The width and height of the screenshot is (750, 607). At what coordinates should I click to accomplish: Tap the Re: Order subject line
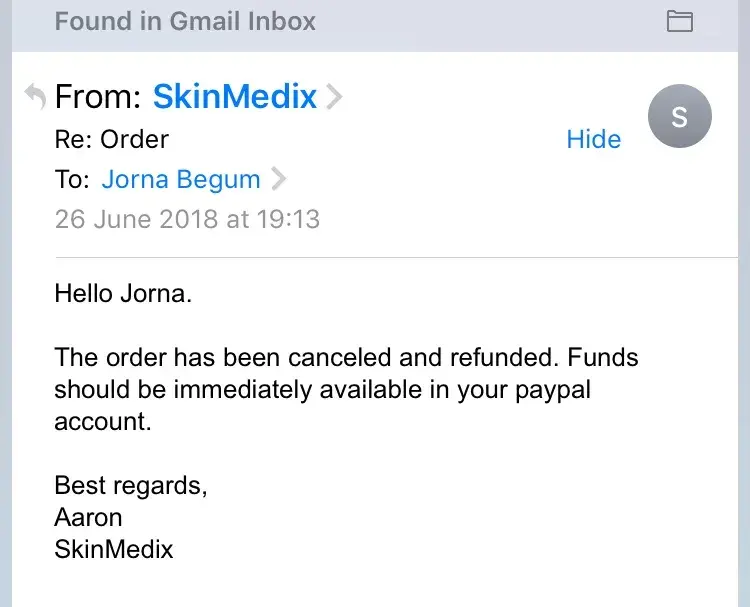(x=112, y=139)
